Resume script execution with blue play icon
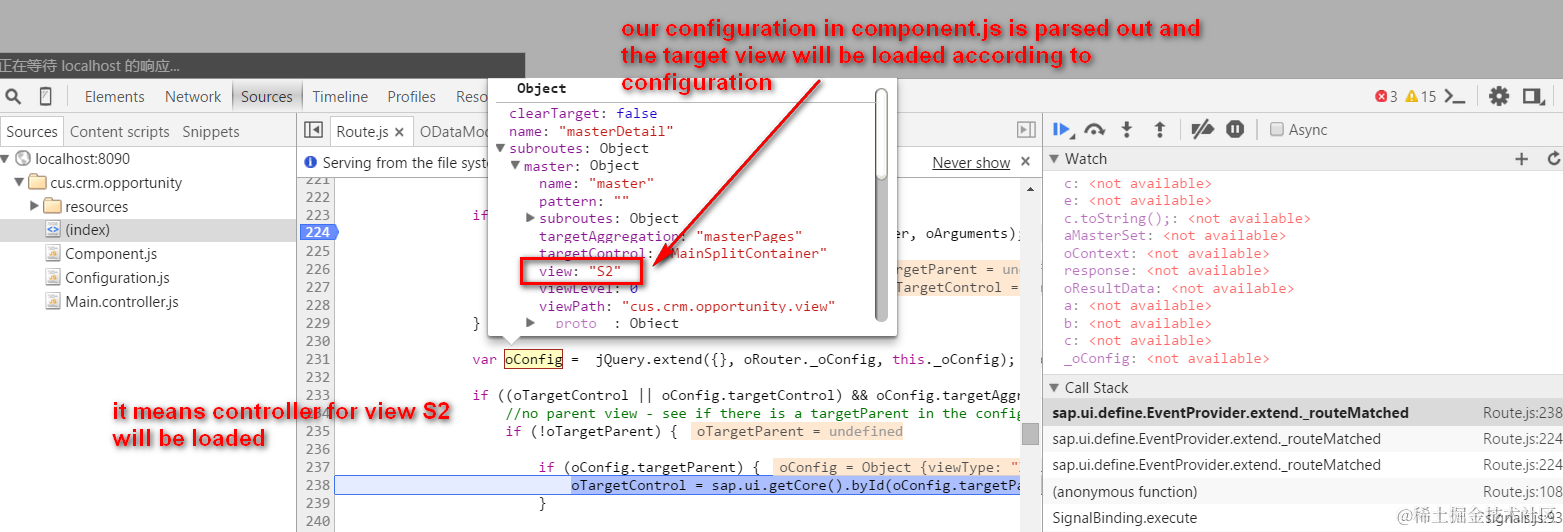 1063,129
